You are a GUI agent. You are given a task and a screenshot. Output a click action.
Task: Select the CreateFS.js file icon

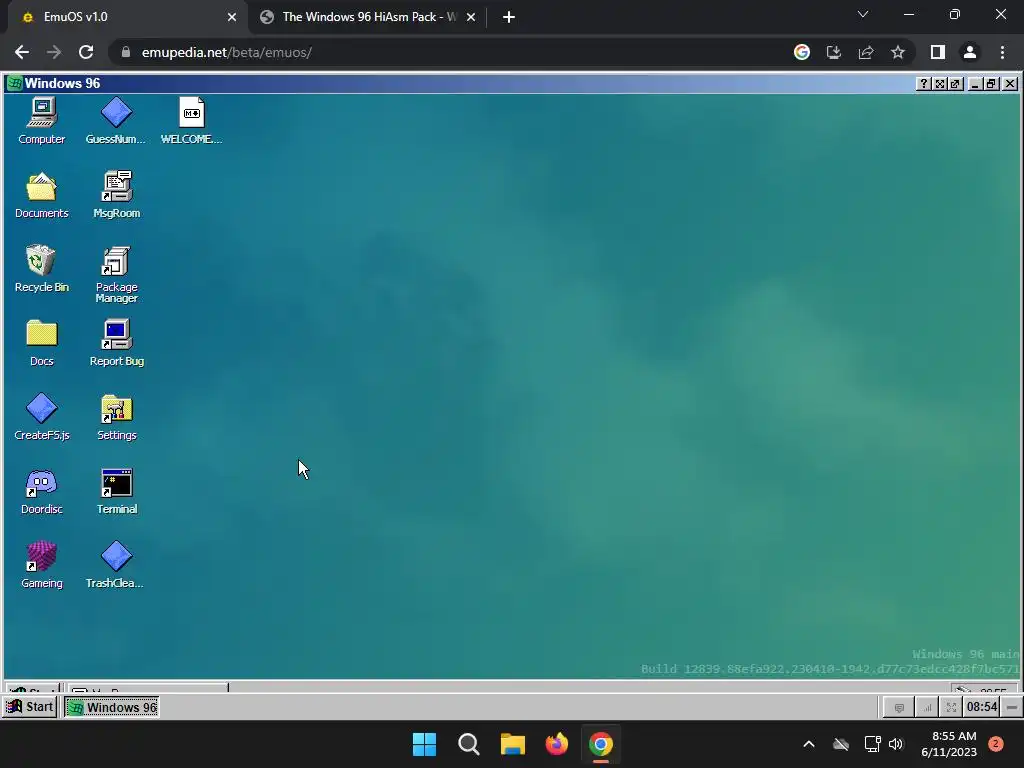pyautogui.click(x=41, y=417)
